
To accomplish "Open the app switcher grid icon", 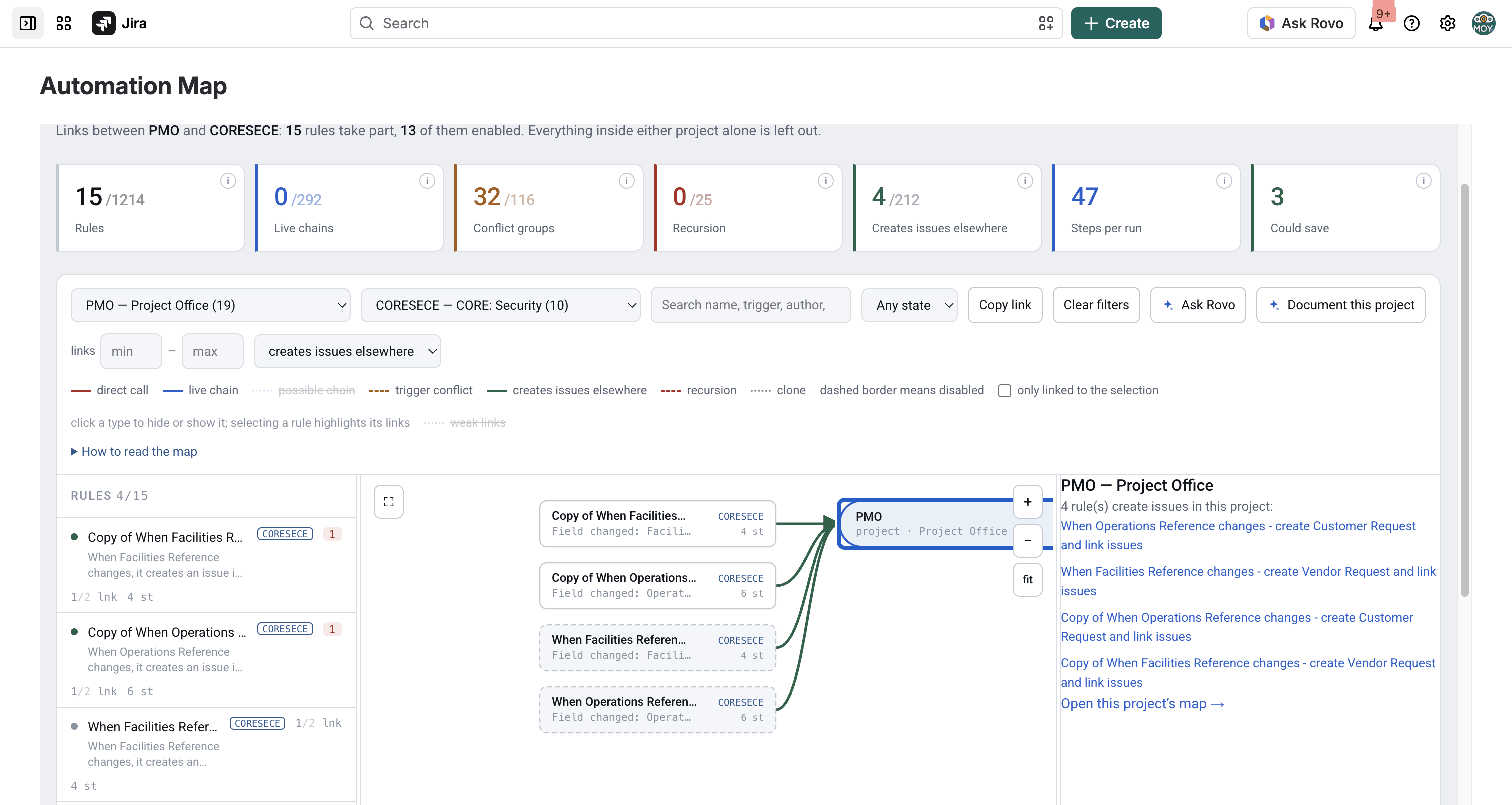I will point(63,23).
